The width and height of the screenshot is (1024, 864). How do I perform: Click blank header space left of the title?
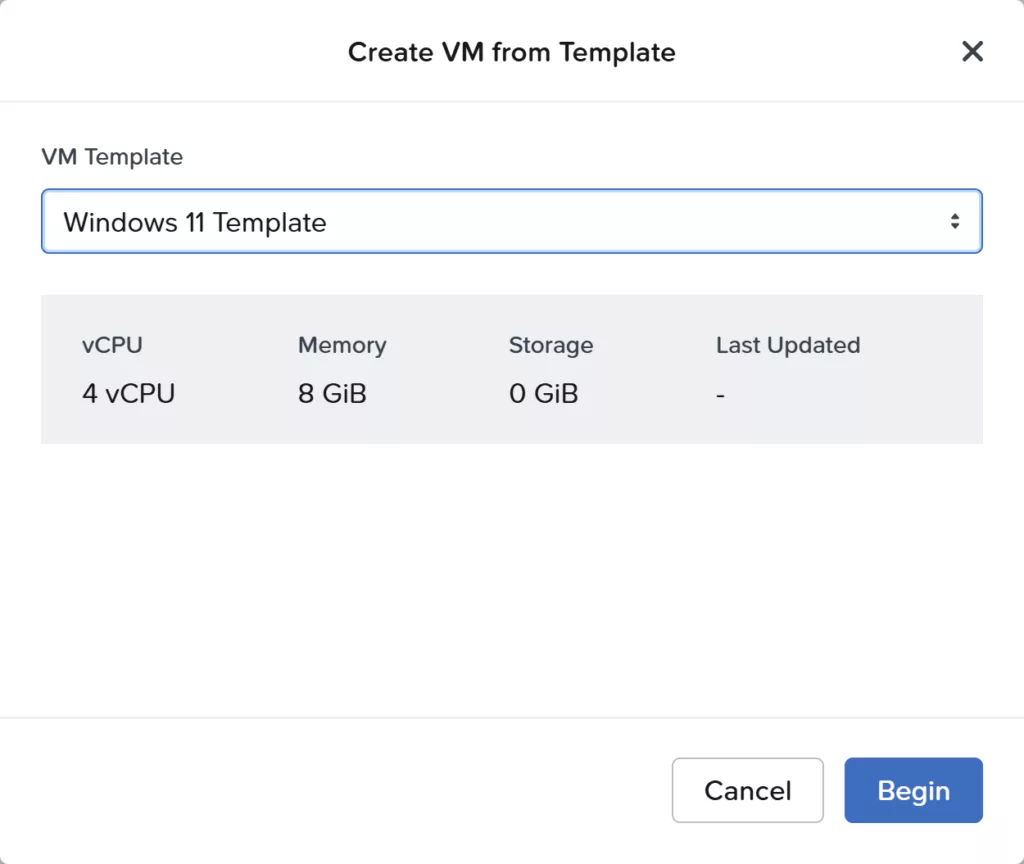pos(170,52)
